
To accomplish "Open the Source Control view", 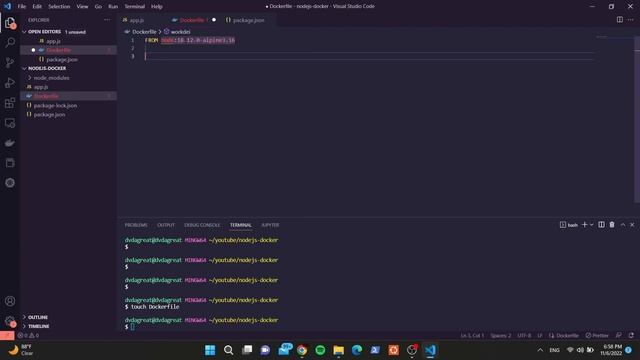I will point(10,62).
